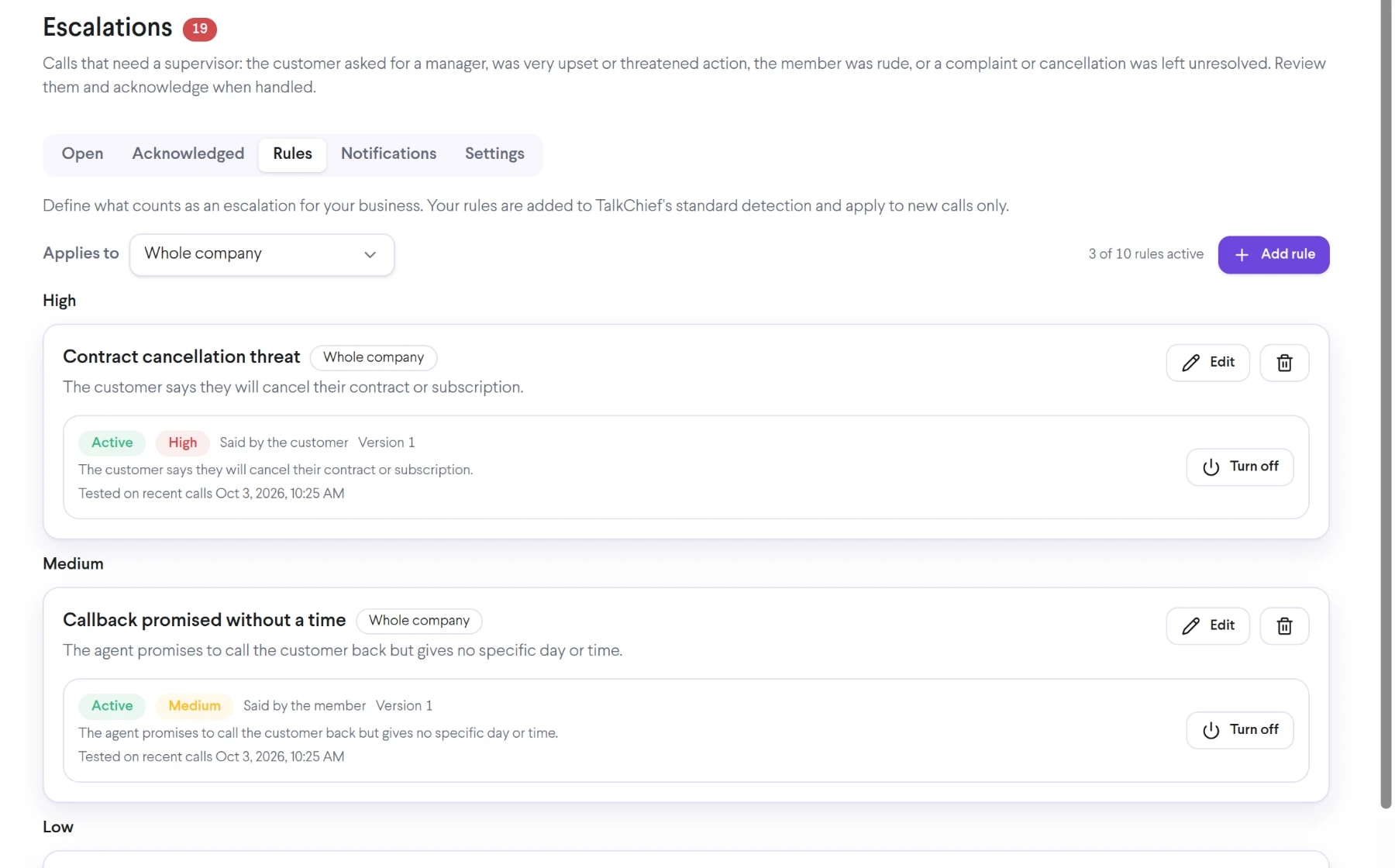Click 'Said by the customer' label
1395x868 pixels.
284,443
